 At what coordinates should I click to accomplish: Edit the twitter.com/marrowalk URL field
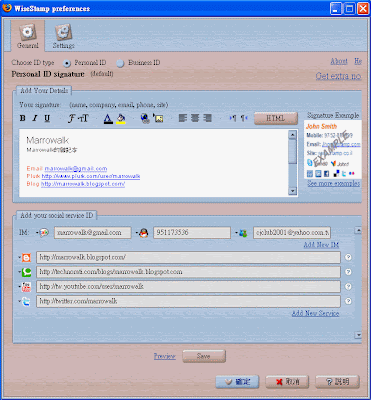click(188, 301)
